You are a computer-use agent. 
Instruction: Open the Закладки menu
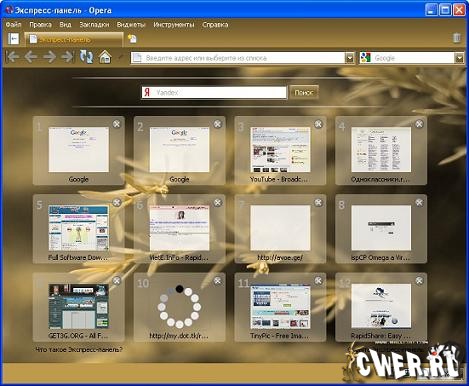(94, 25)
